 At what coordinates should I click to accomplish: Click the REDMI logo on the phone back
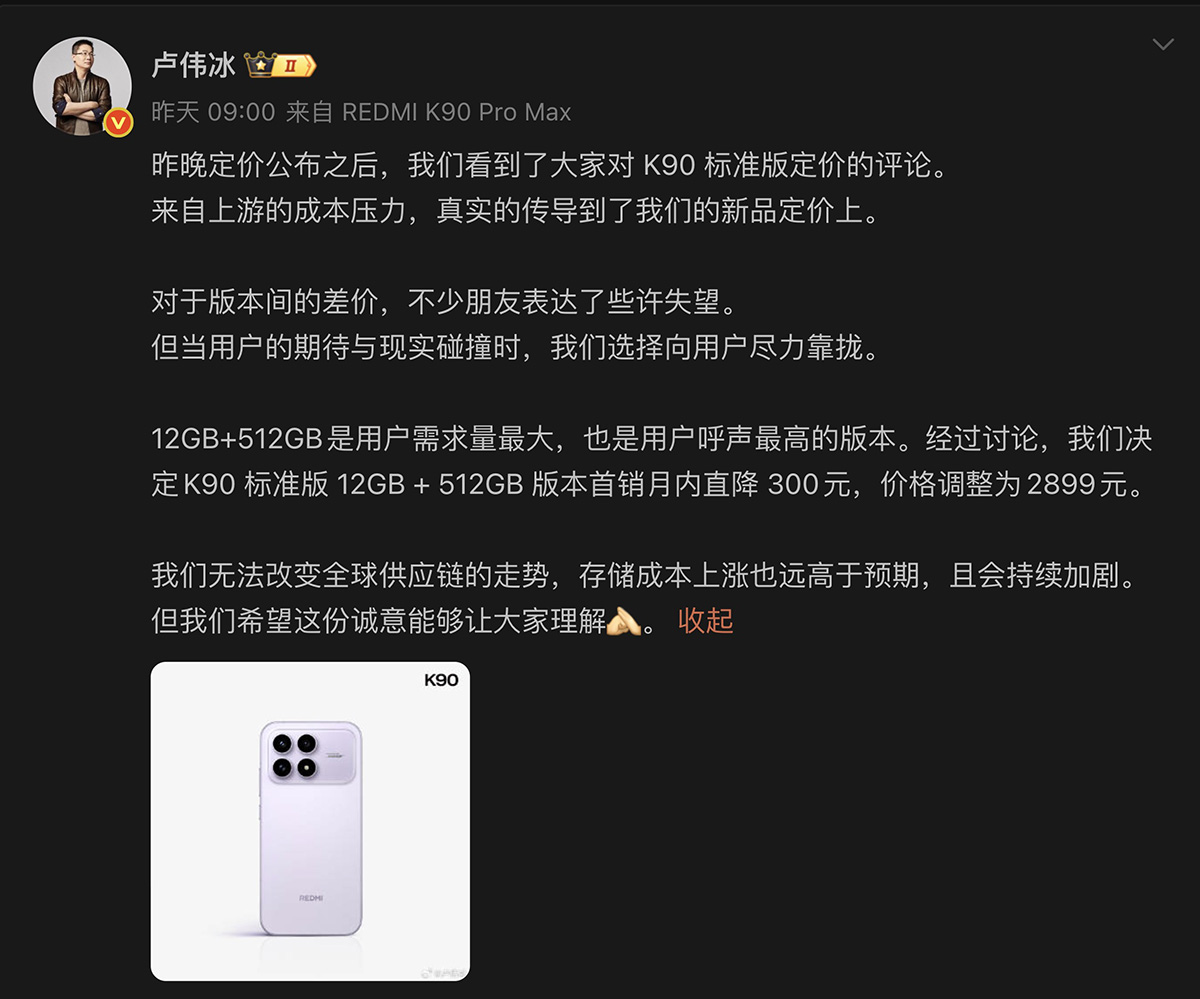[311, 897]
